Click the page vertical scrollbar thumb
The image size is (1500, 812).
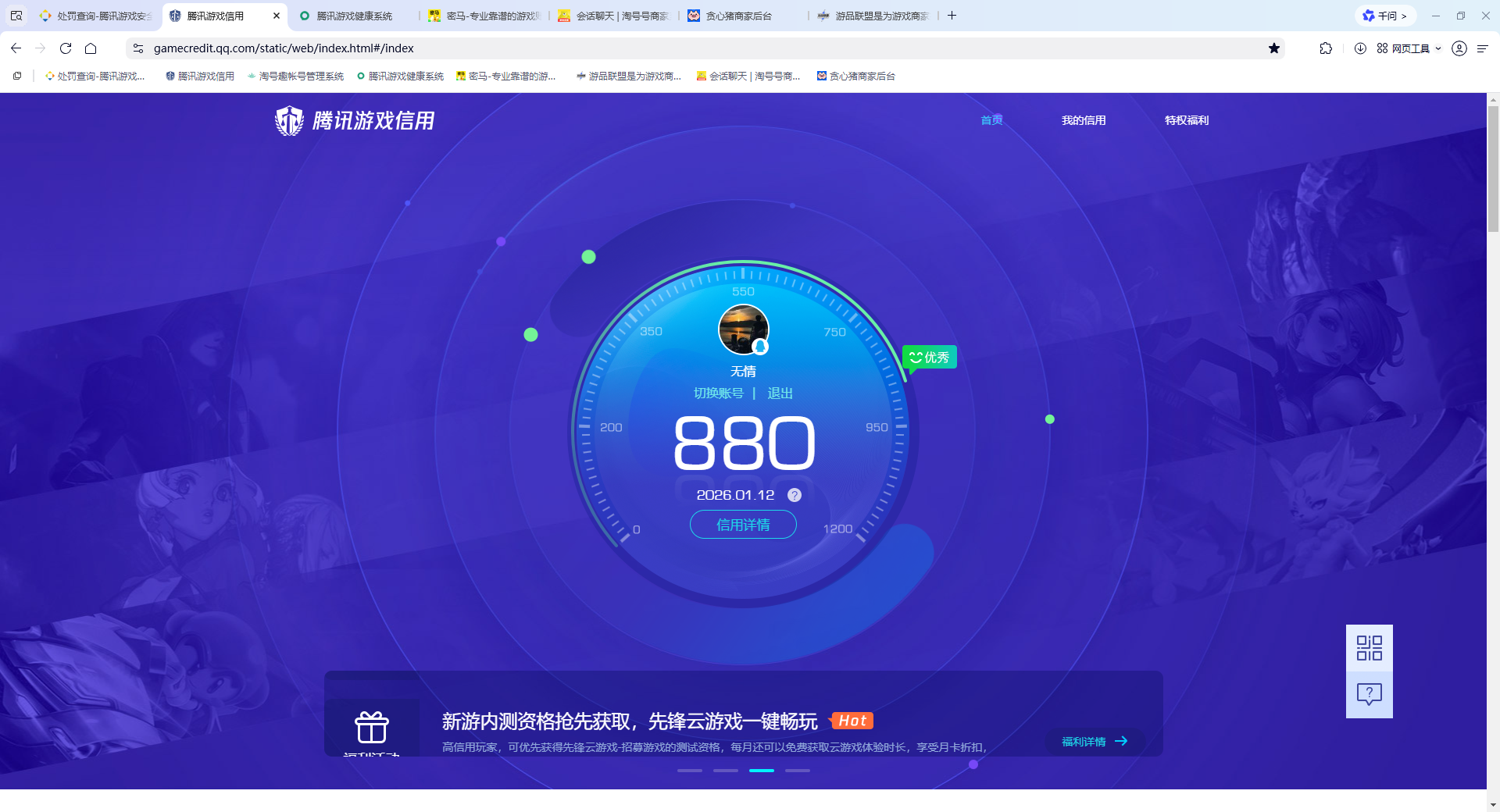[x=1493, y=168]
